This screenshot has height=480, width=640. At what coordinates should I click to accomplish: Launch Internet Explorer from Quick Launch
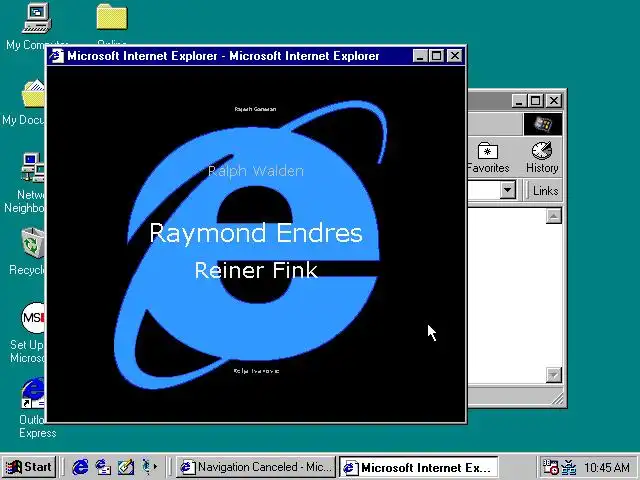(x=80, y=467)
